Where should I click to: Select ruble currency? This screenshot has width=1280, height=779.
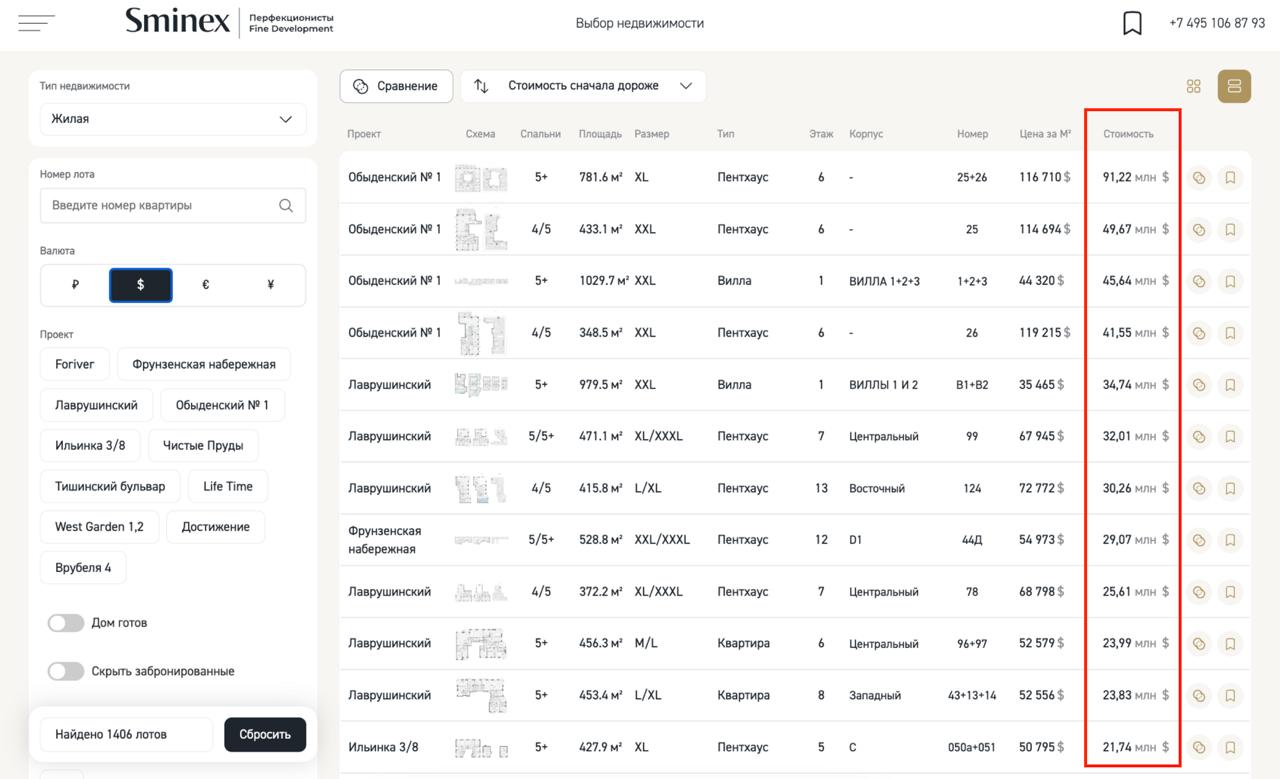click(x=75, y=285)
